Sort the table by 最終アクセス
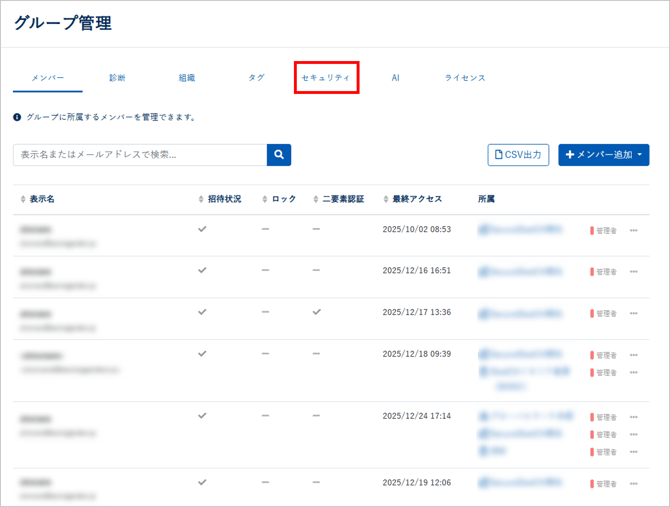Image resolution: width=670 pixels, height=507 pixels. coord(413,199)
